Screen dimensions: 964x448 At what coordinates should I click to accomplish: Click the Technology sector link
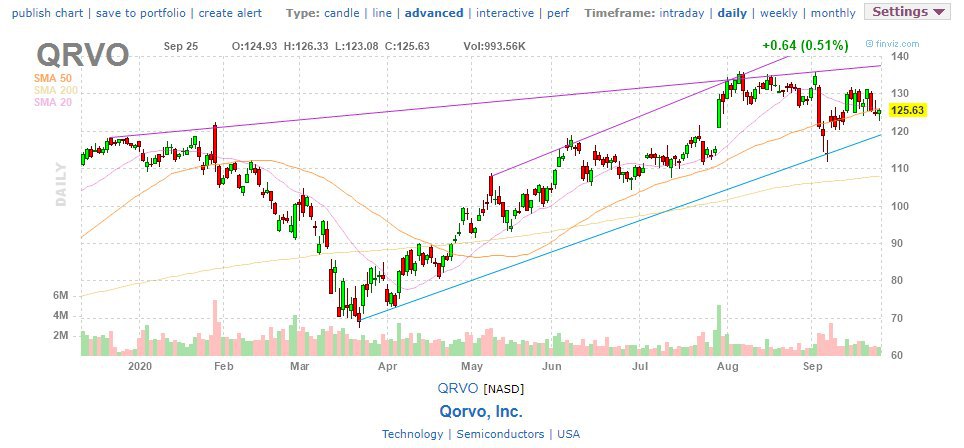tap(412, 434)
